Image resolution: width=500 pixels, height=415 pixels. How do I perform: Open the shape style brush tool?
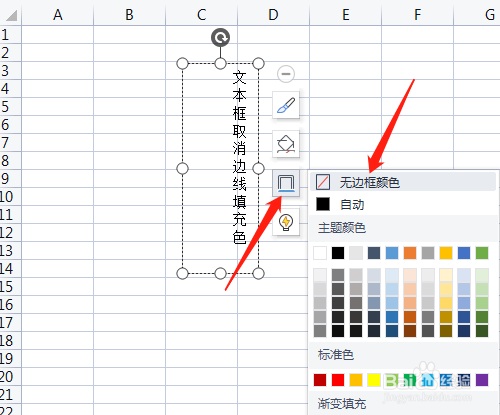tap(286, 105)
